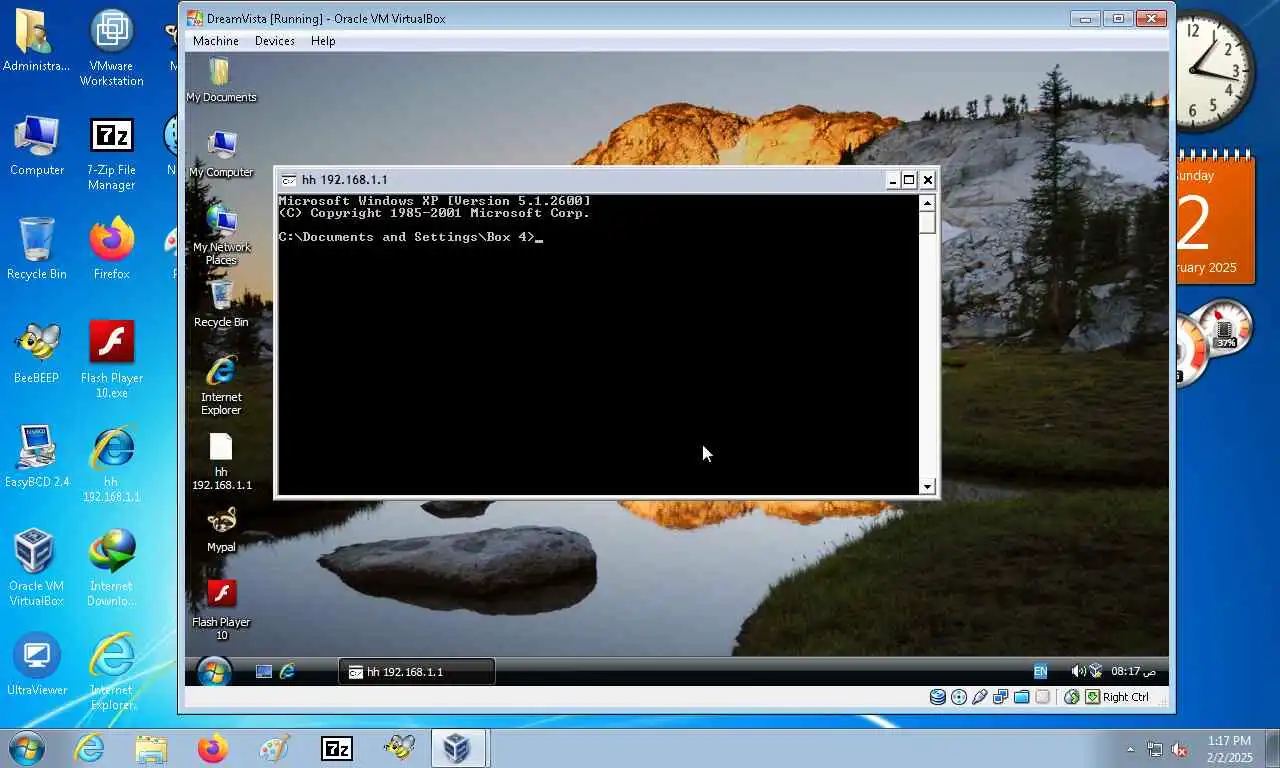1280x768 pixels.
Task: Launch Internet Explorer from VM quick launch
Action: pyautogui.click(x=288, y=672)
